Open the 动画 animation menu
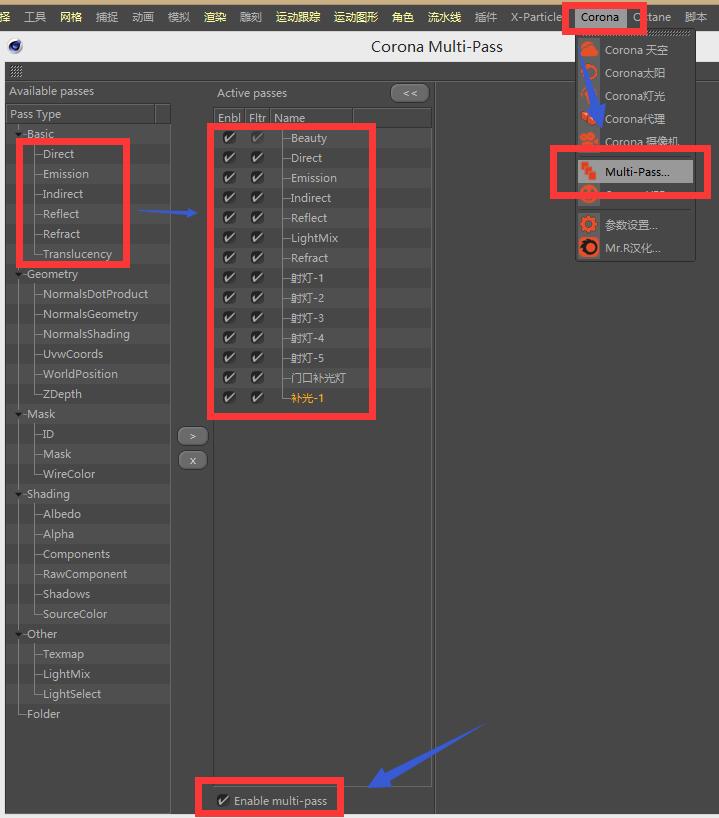The image size is (719, 818). pos(143,17)
